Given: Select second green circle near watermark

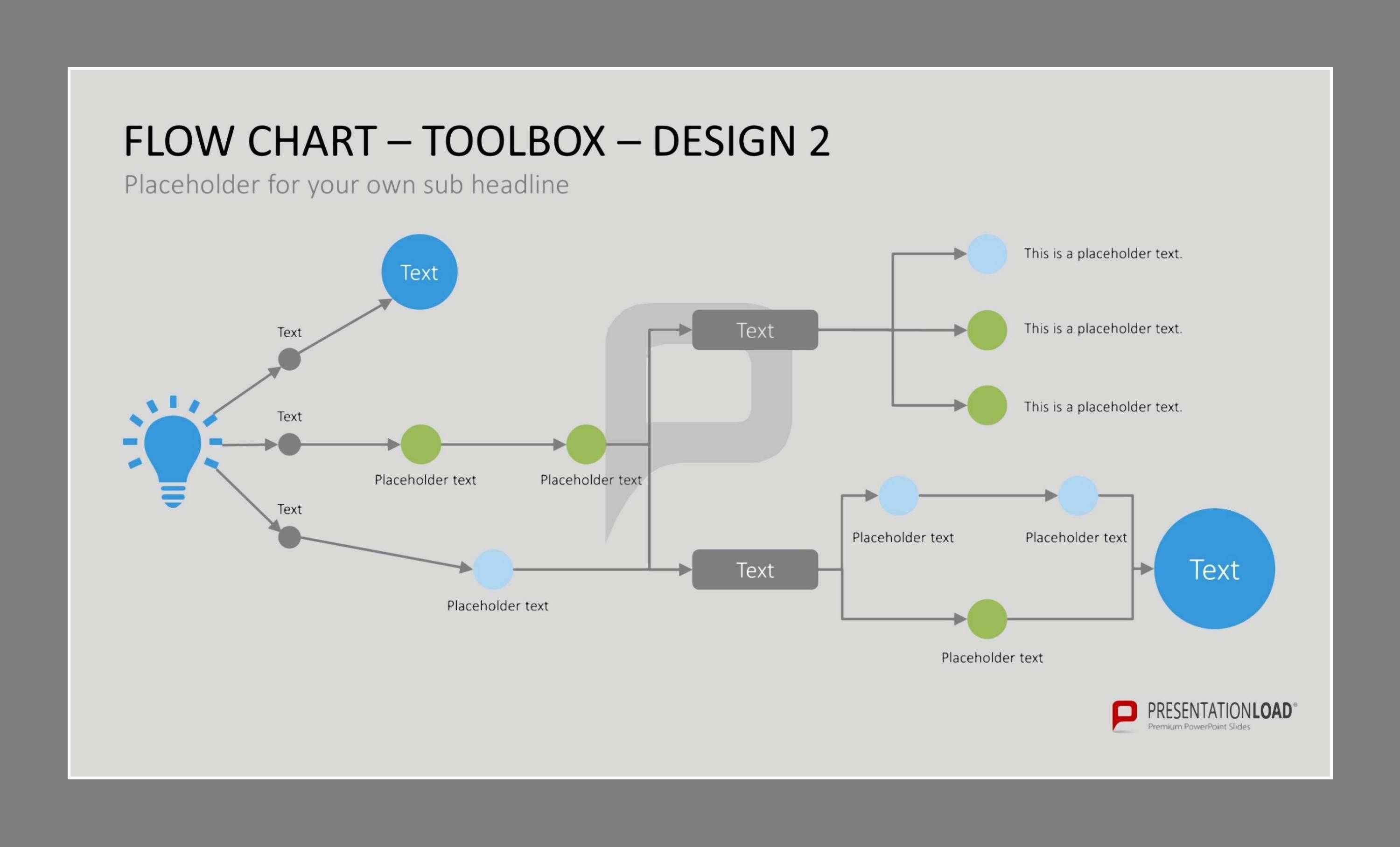Looking at the screenshot, I should tap(586, 444).
